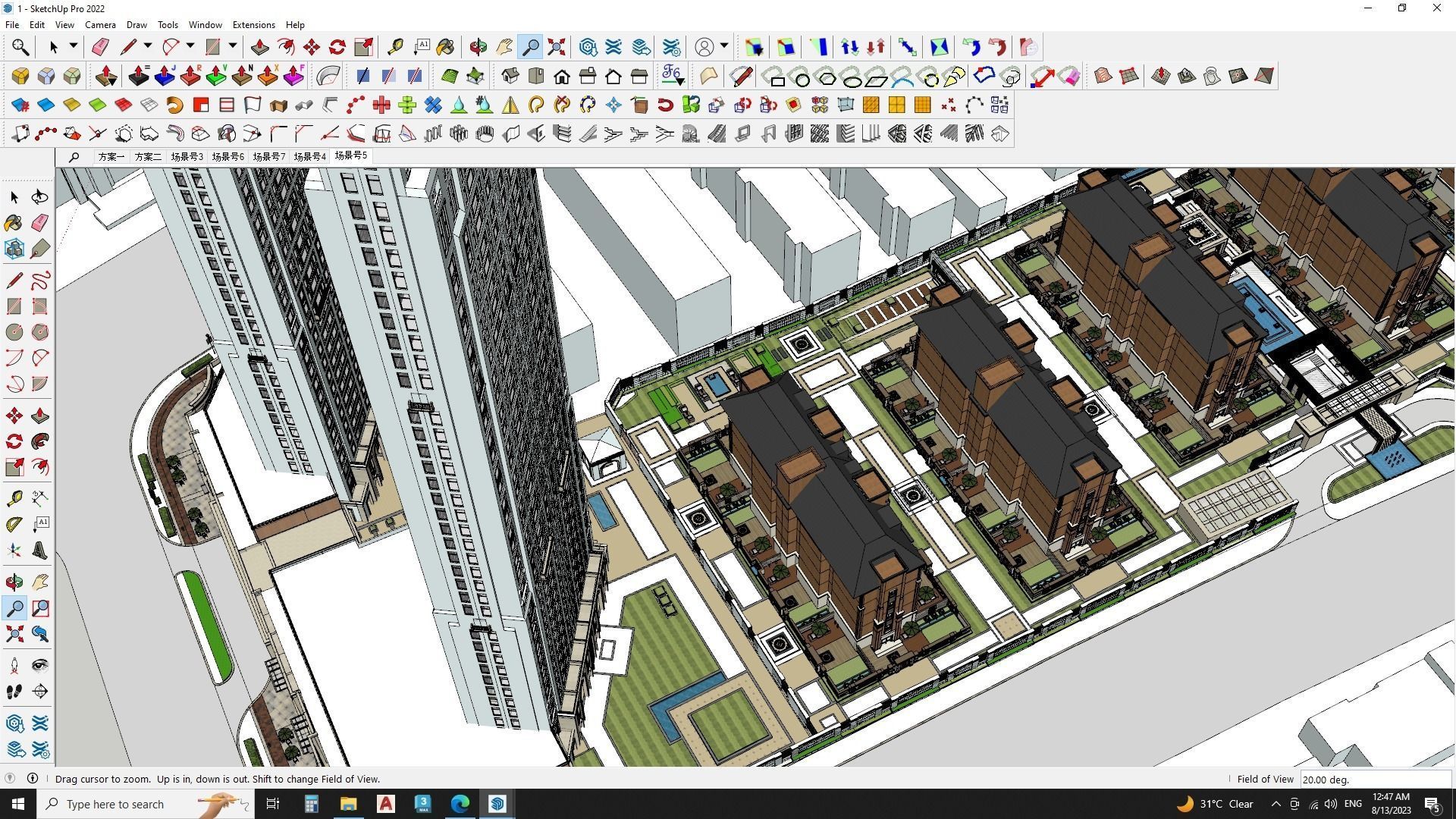The height and width of the screenshot is (819, 1456).
Task: Open Microsoft Edge from the taskbar
Action: coord(460,804)
